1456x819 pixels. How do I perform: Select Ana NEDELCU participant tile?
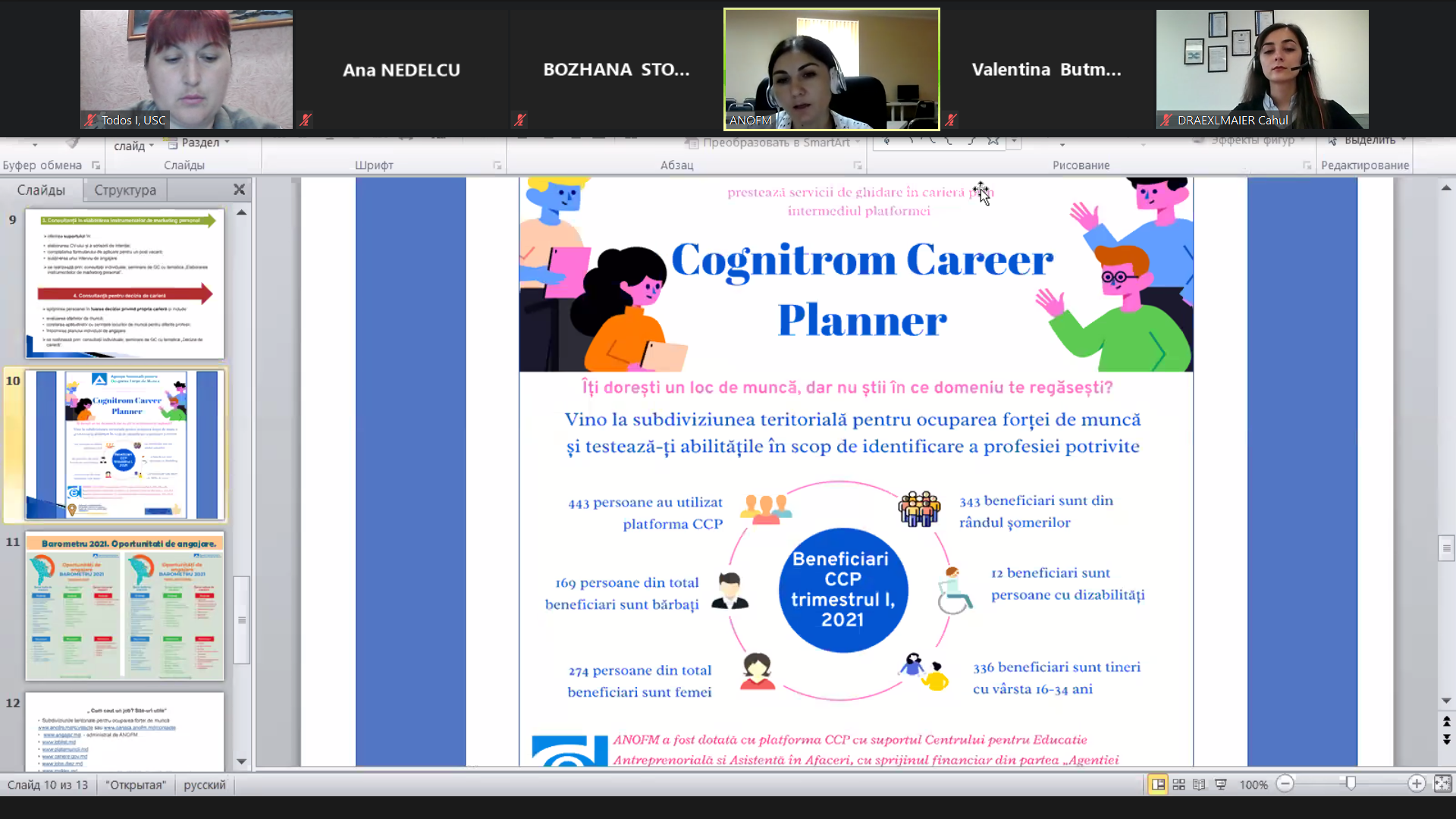pos(401,69)
